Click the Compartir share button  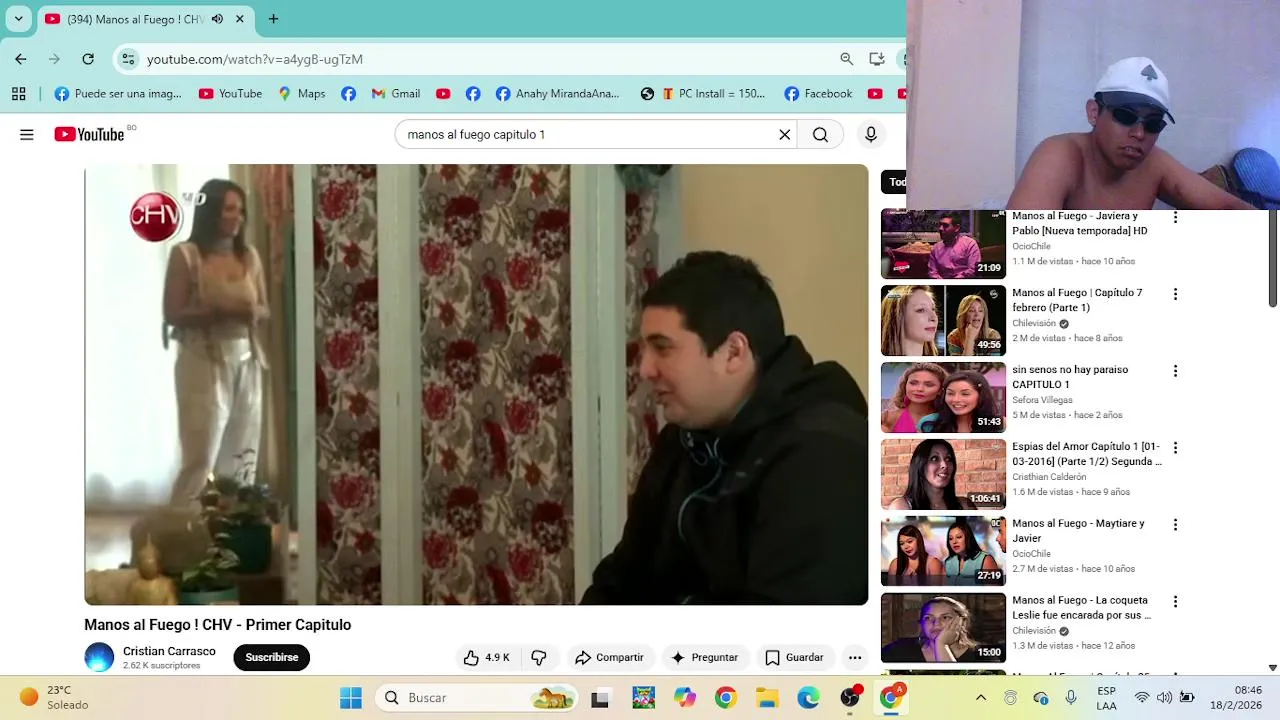click(609, 657)
